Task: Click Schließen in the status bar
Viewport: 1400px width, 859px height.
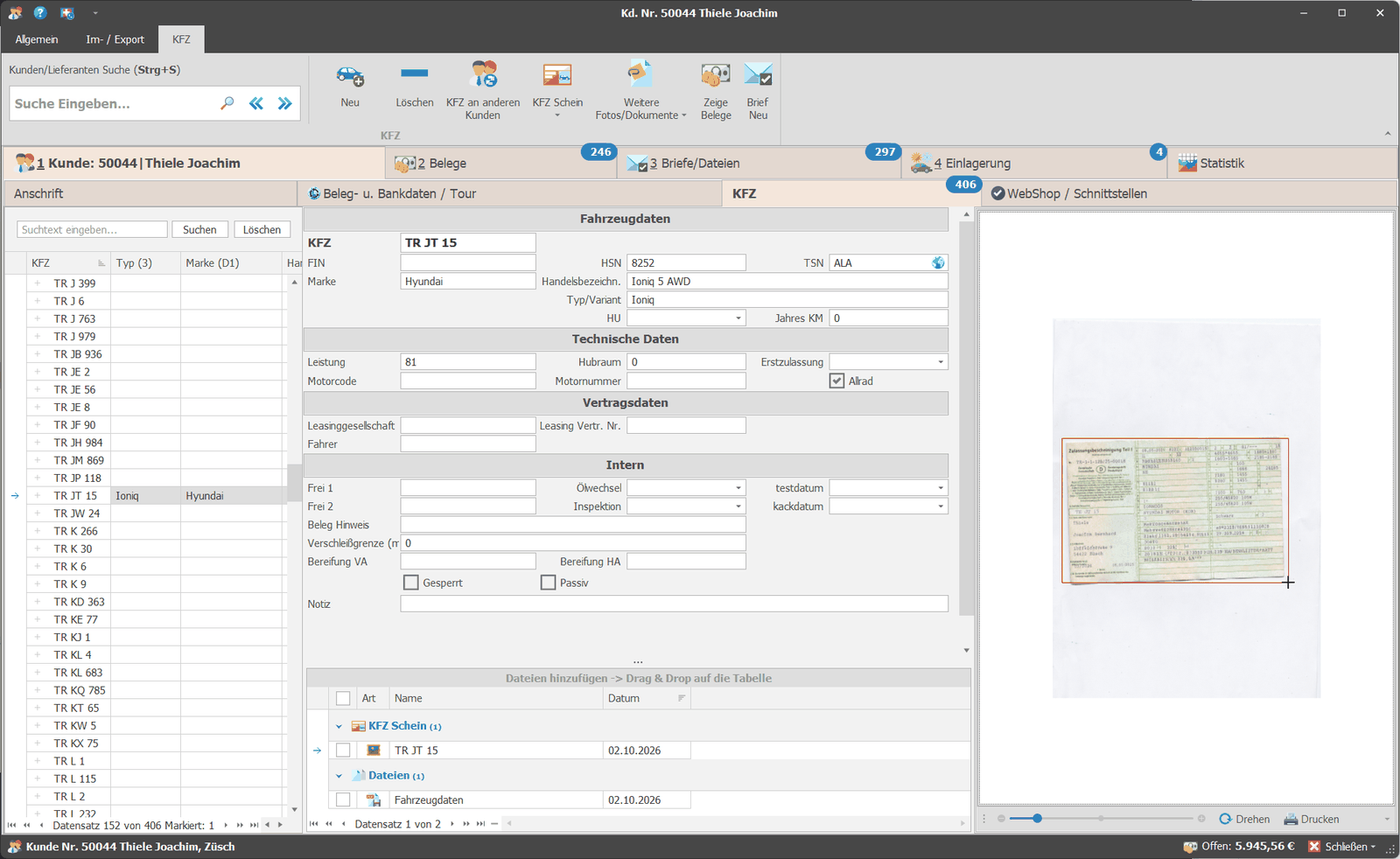Action: click(1342, 847)
